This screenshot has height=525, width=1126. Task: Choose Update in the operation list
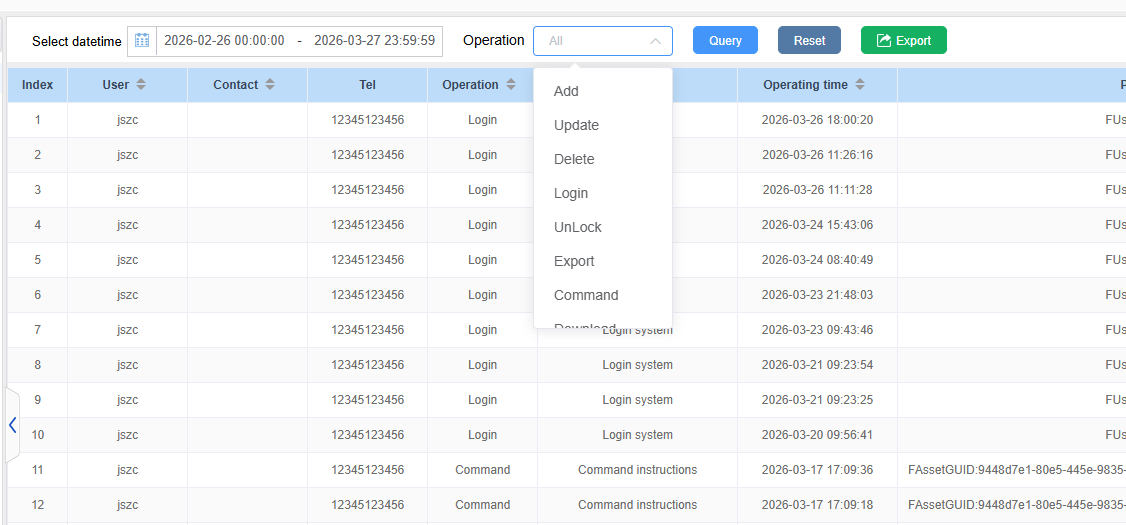[576, 125]
